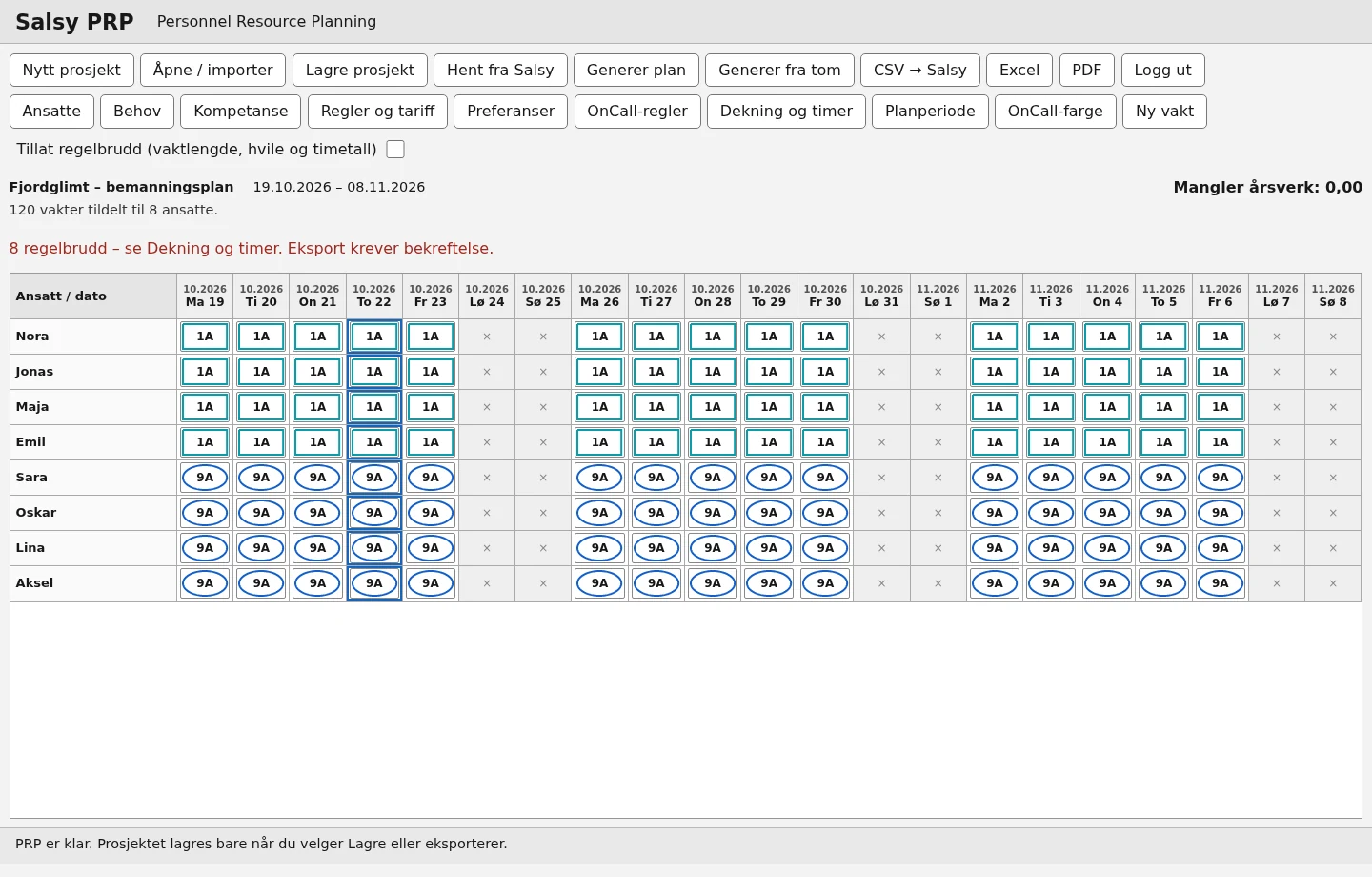Log out with Logg ut button
Viewport: 1372px width, 877px height.
(1163, 71)
